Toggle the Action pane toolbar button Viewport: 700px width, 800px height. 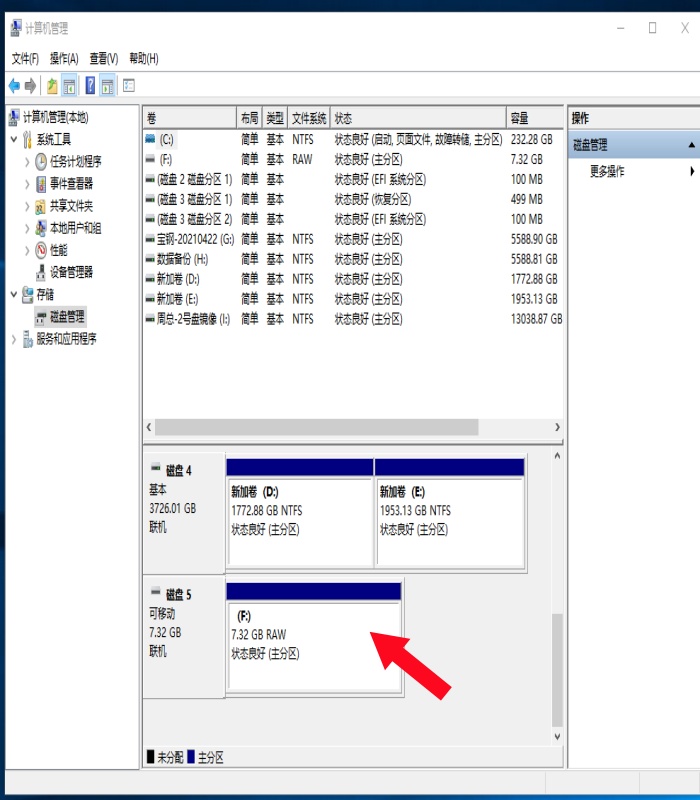(107, 86)
